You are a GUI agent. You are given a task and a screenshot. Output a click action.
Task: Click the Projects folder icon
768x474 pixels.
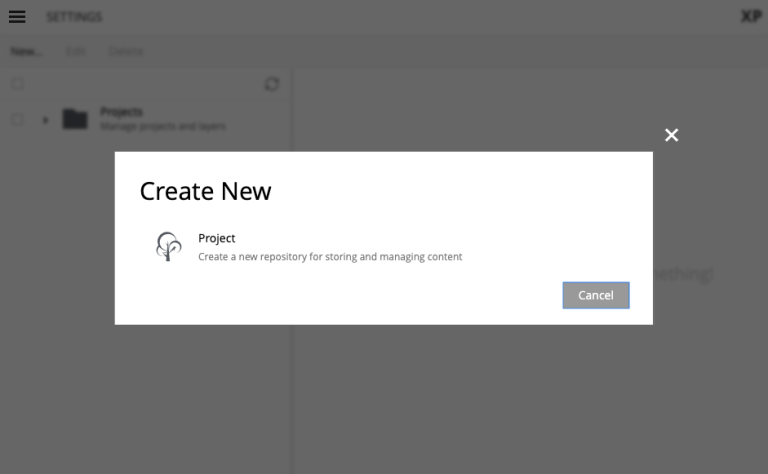click(75, 119)
